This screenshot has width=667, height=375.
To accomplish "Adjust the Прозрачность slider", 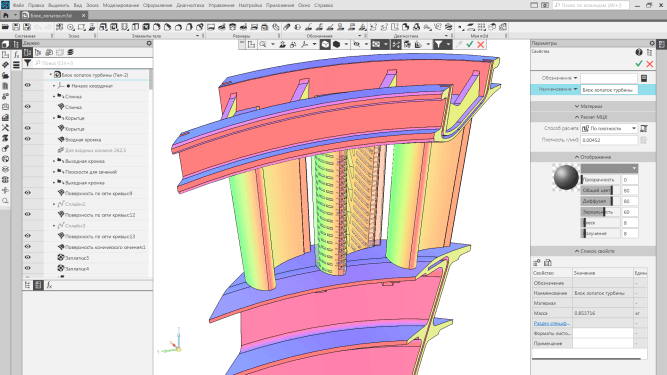I will [x=600, y=180].
